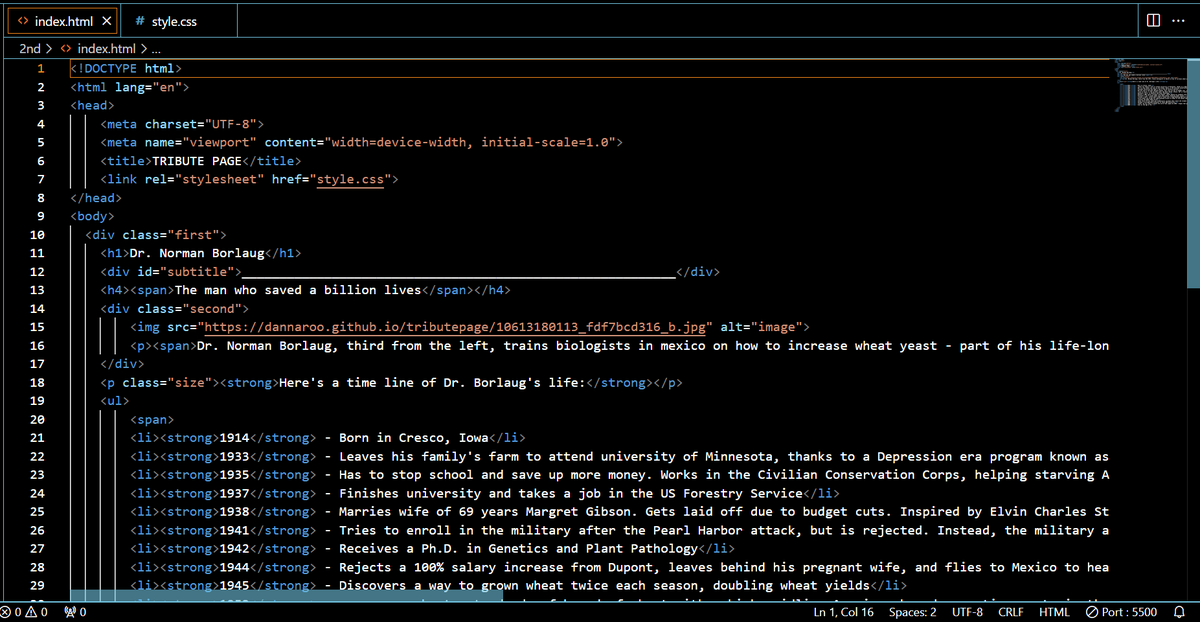1200x622 pixels.
Task: Open the HTML language mode selector
Action: coord(1054,612)
